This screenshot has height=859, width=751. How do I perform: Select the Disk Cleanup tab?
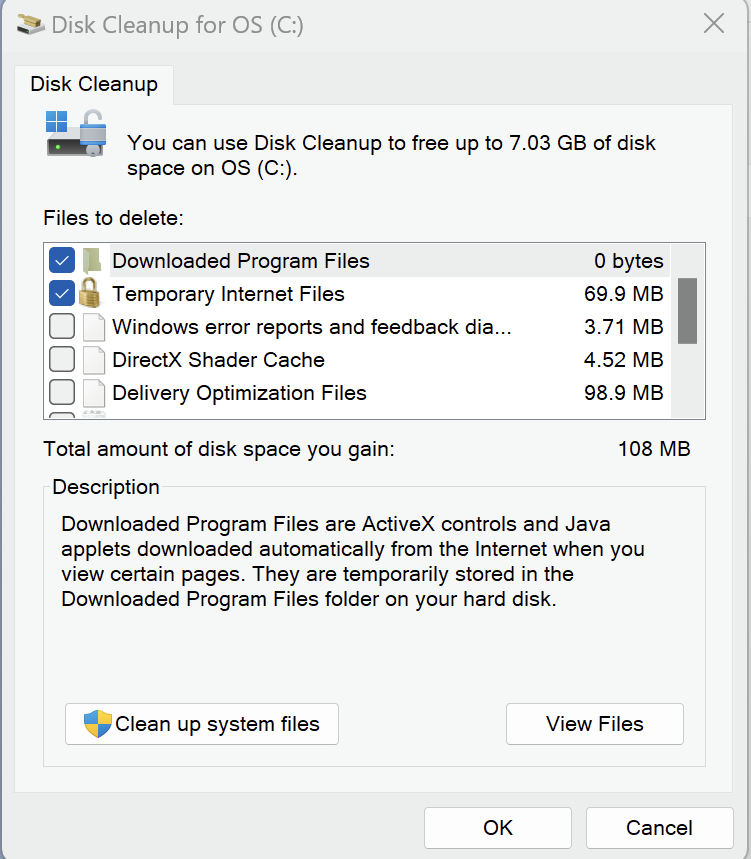point(94,84)
